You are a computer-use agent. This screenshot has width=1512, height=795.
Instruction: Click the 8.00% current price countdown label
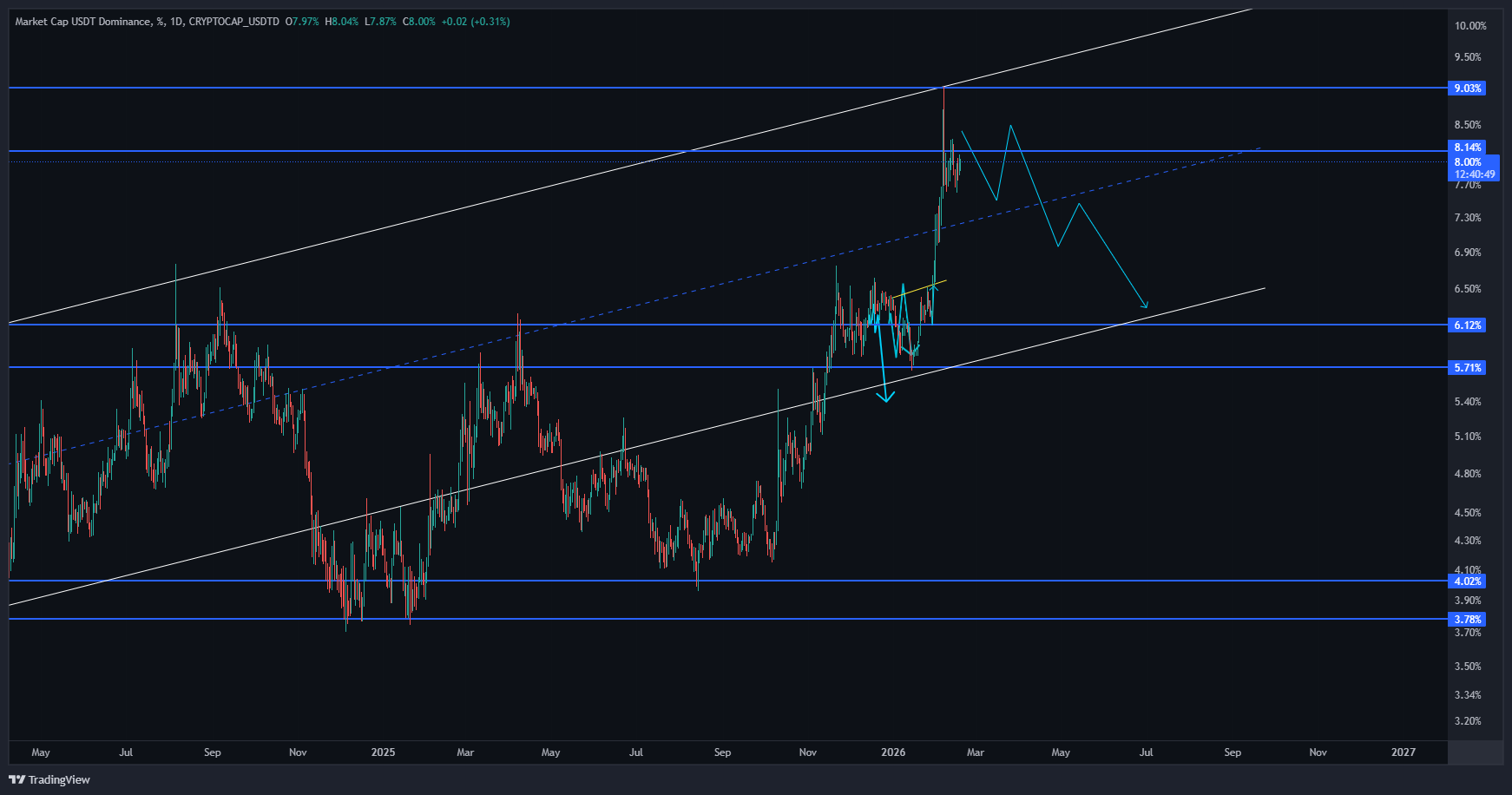point(1474,168)
